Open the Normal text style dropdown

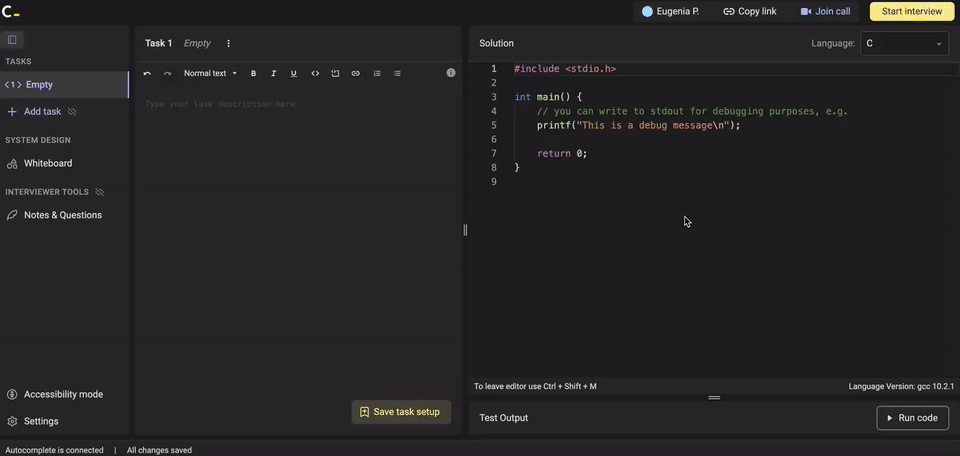click(x=210, y=73)
